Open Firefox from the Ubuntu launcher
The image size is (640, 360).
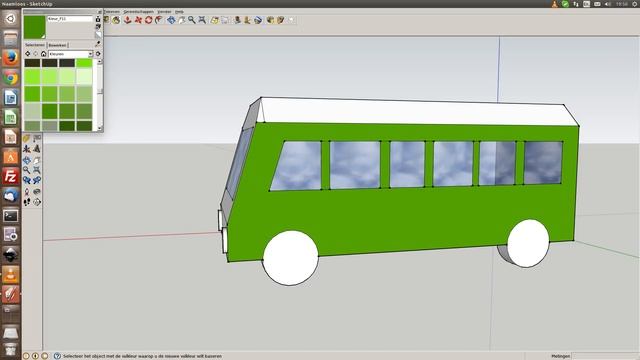click(11, 58)
